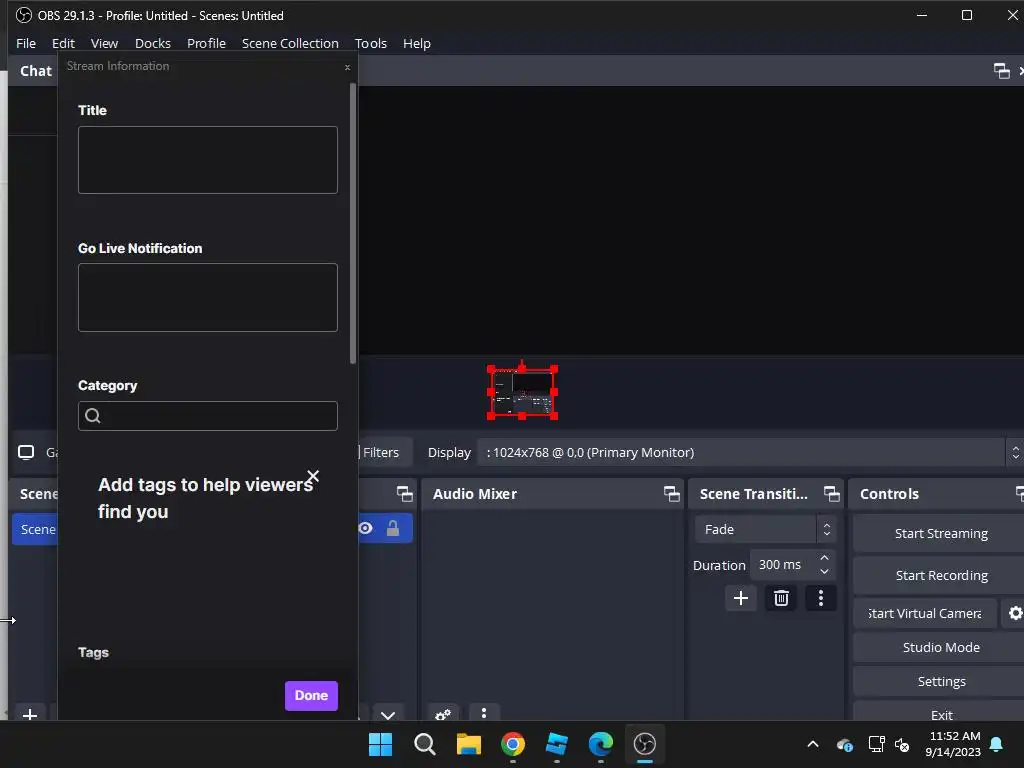Click Start Recording
The image size is (1024, 768).
940,575
